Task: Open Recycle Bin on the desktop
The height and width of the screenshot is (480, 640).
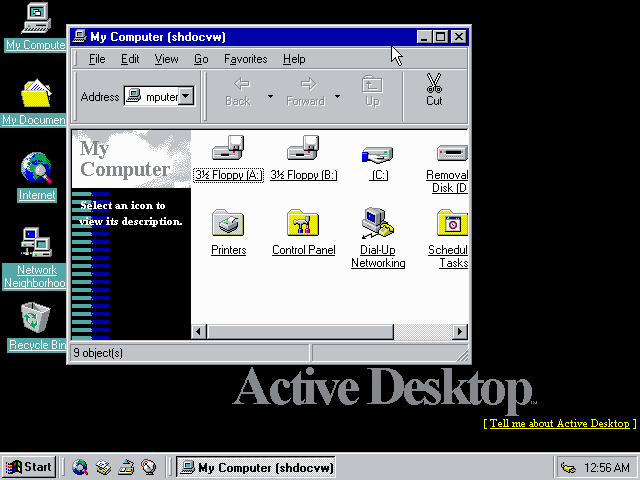Action: (36, 319)
